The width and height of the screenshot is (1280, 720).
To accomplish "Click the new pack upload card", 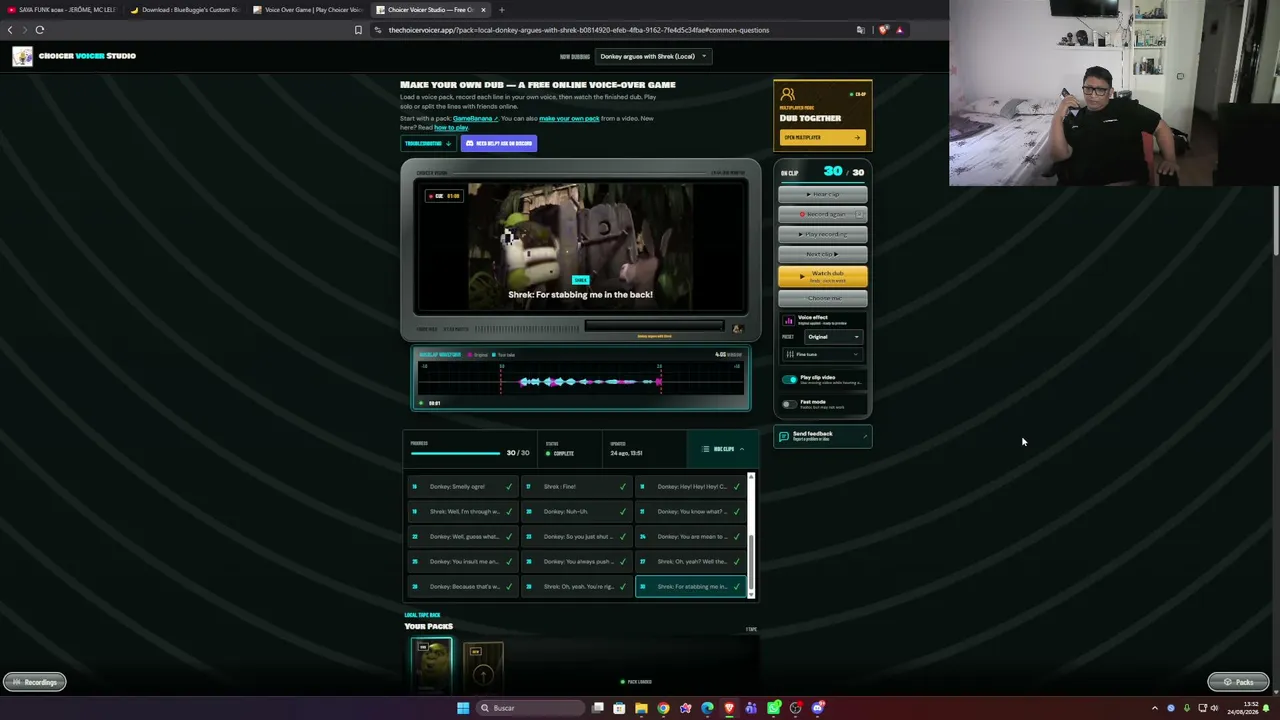I will 483,668.
